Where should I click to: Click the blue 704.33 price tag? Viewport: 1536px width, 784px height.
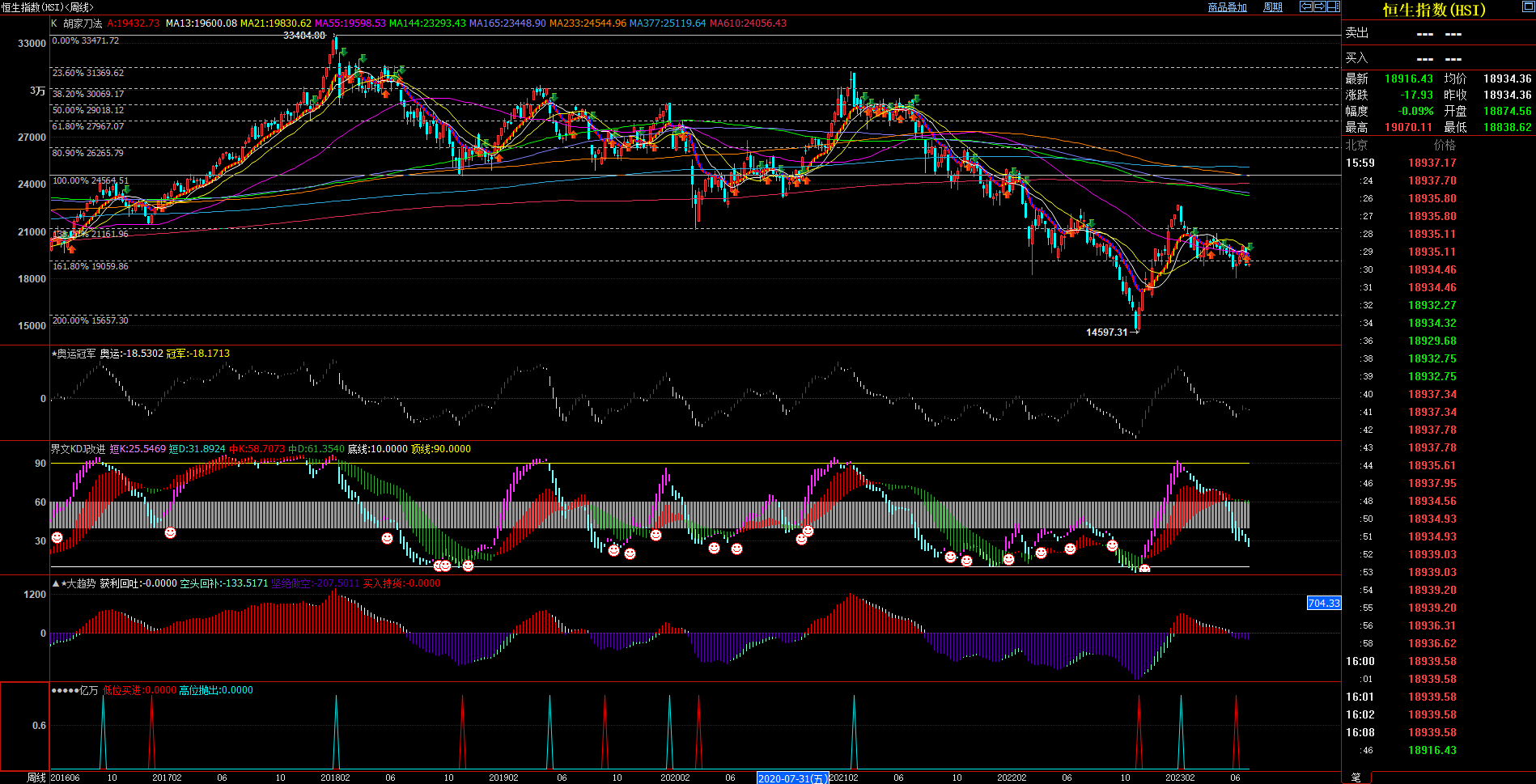[x=1323, y=603]
